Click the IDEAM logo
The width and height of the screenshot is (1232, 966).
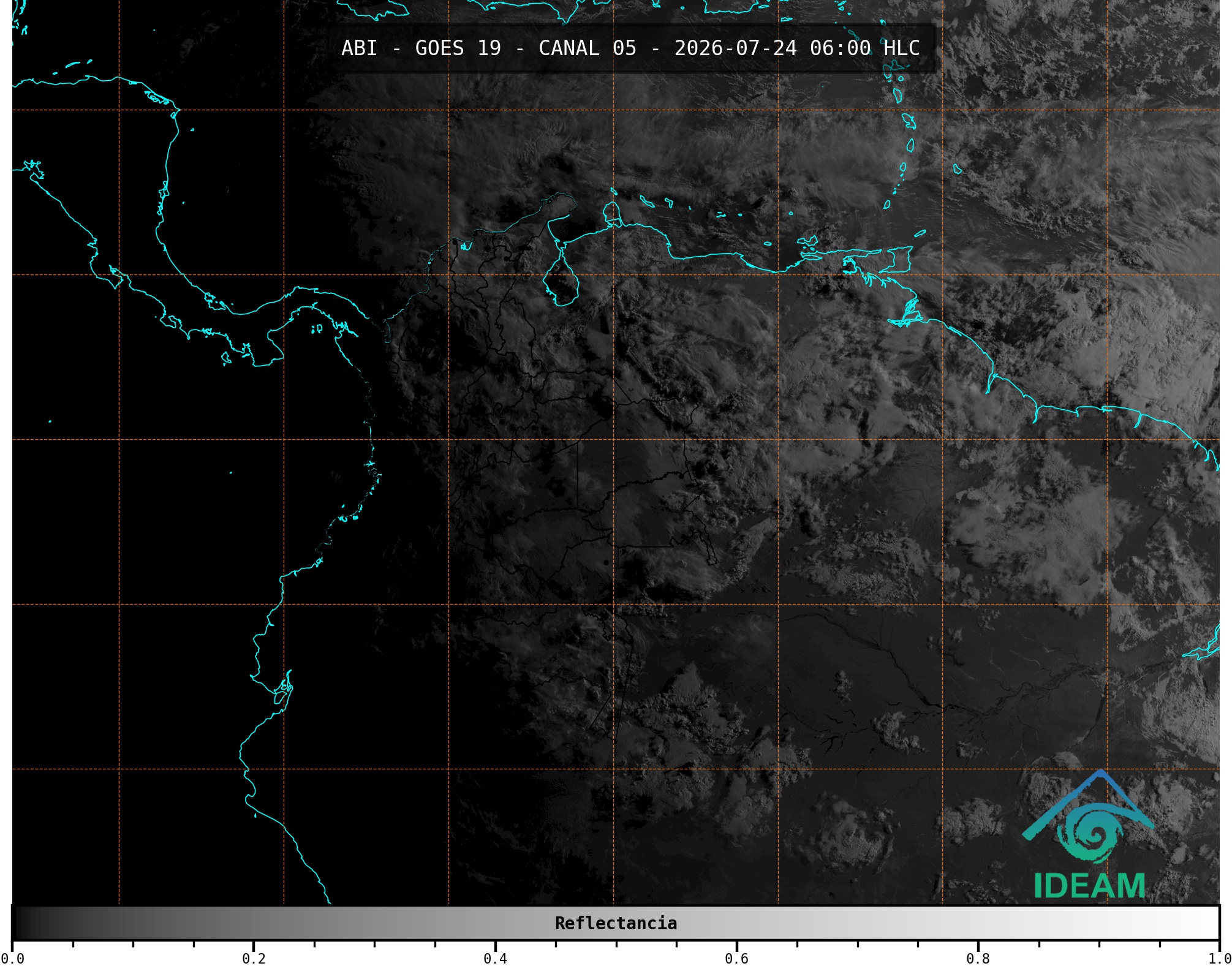[x=1089, y=834]
